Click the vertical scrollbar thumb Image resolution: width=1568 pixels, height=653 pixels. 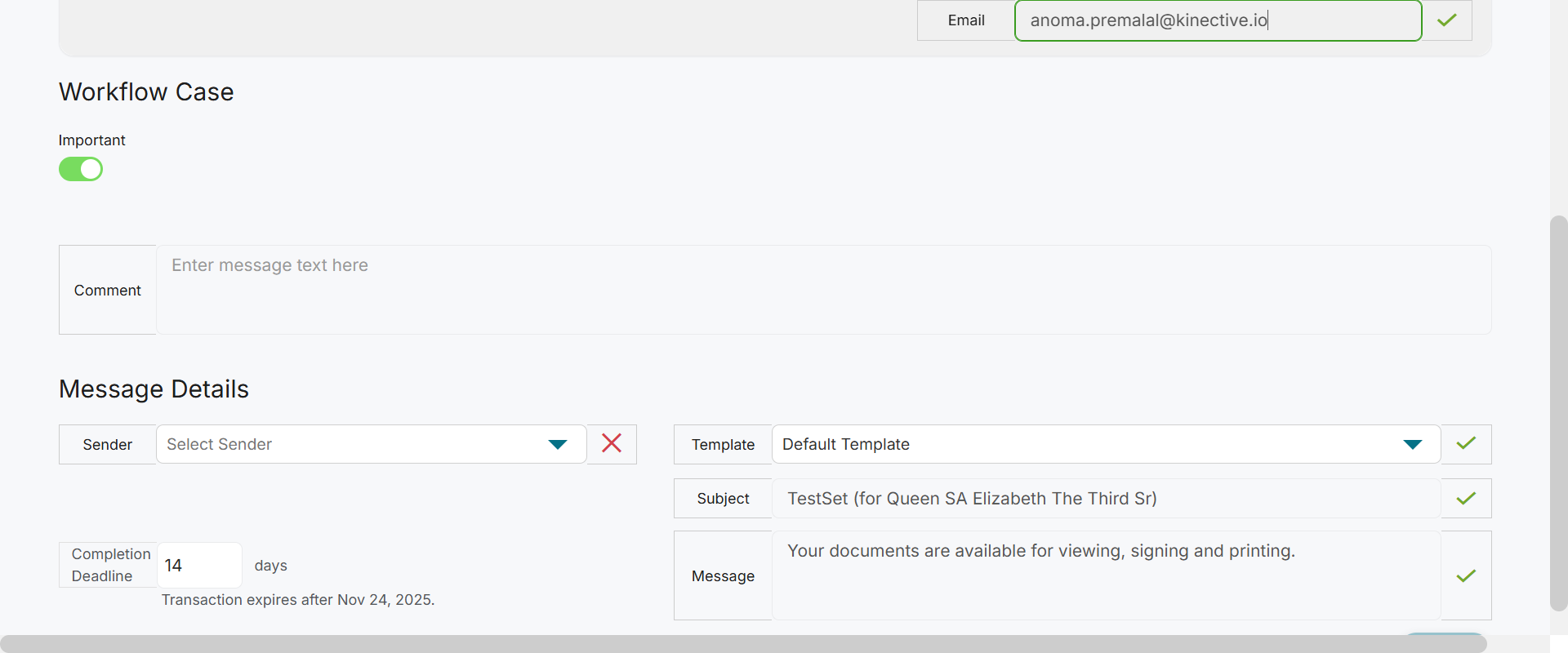(1558, 412)
